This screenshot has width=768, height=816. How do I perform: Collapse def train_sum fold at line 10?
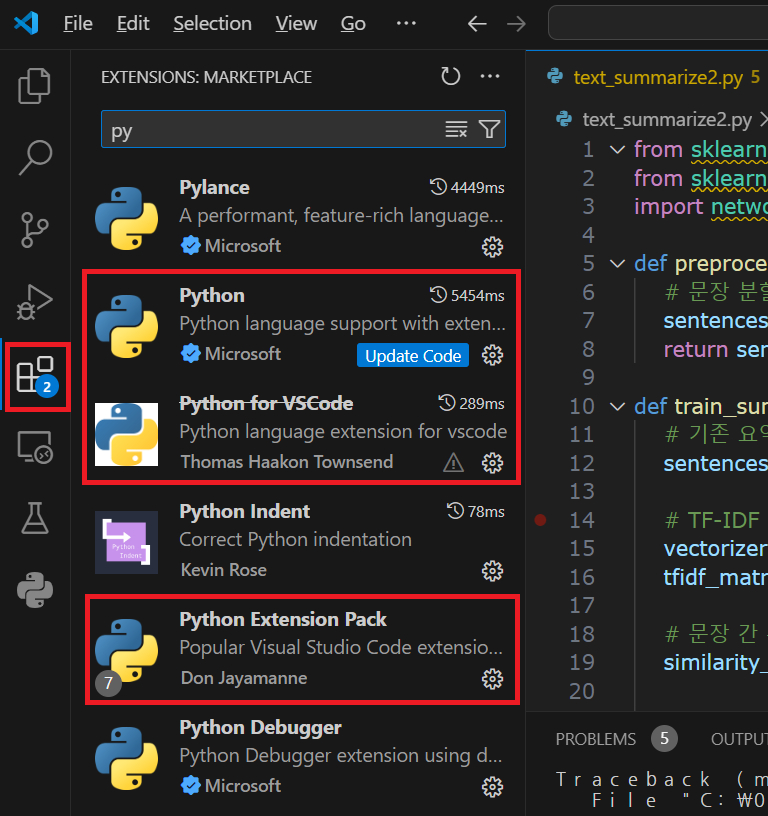pos(617,406)
